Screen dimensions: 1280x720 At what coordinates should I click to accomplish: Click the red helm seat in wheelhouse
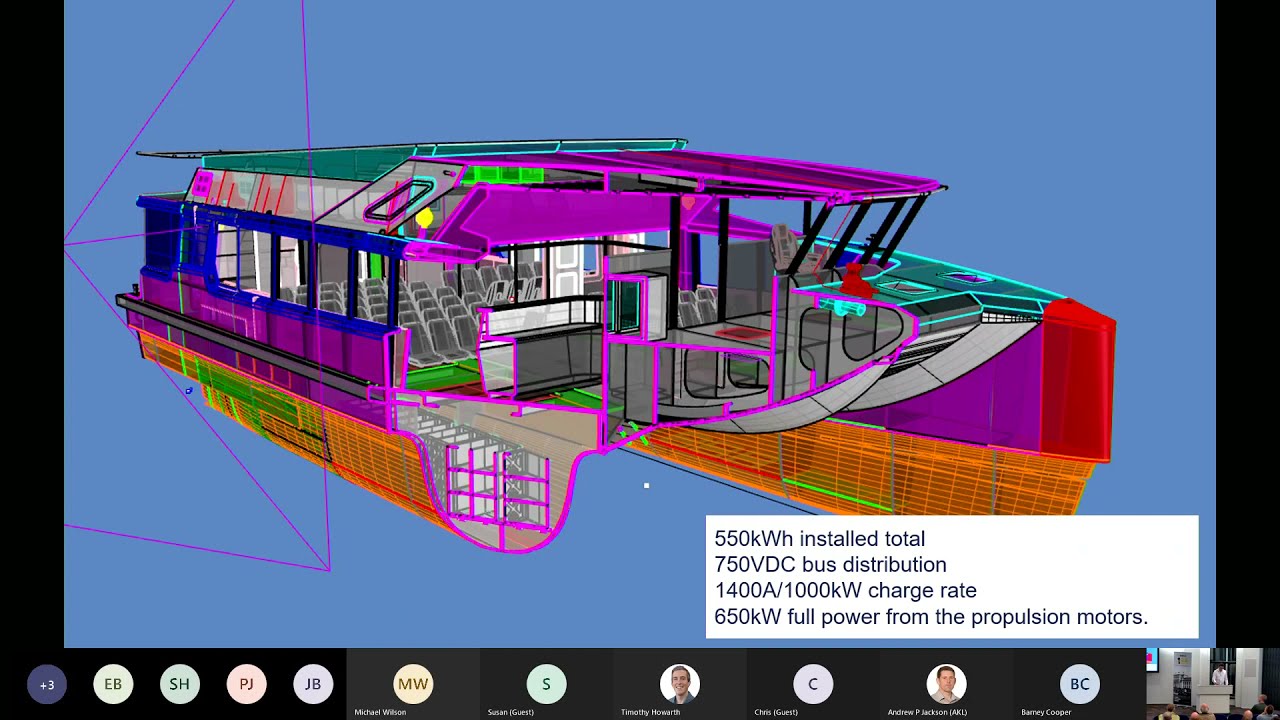[x=856, y=282]
